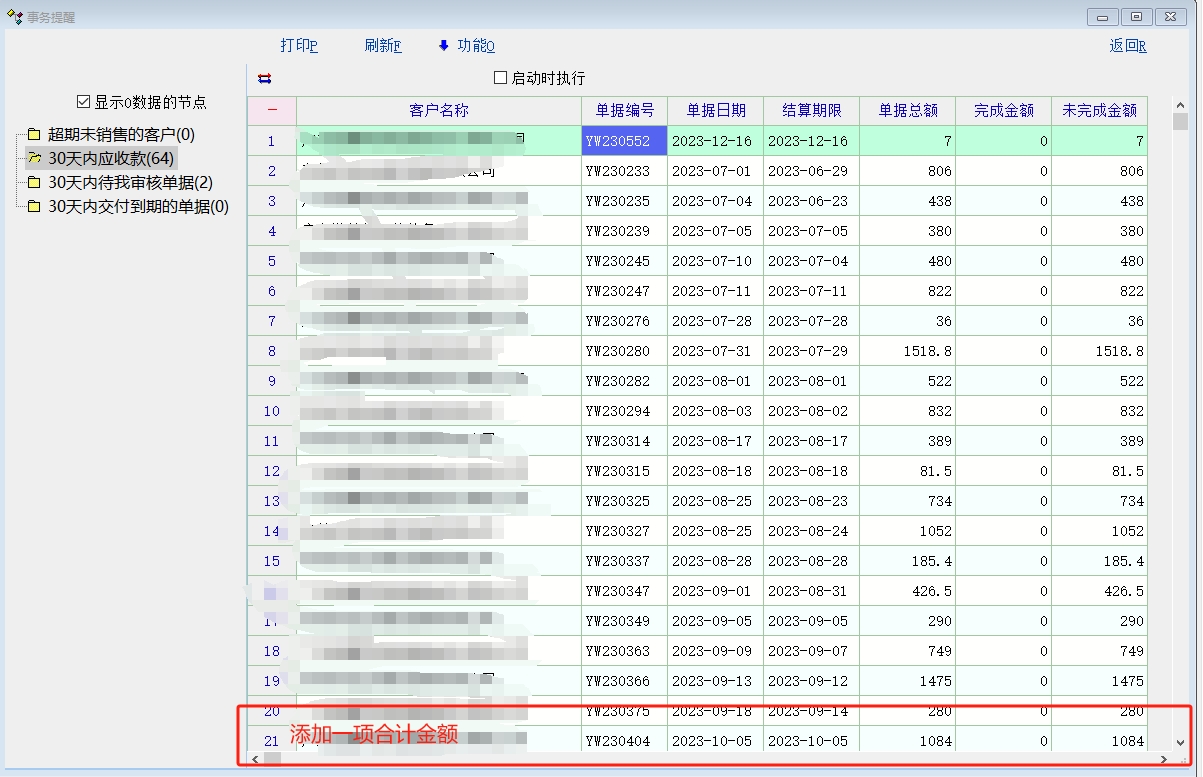
Task: Select 超期未销售的客户(0) tree node
Action: (x=121, y=135)
